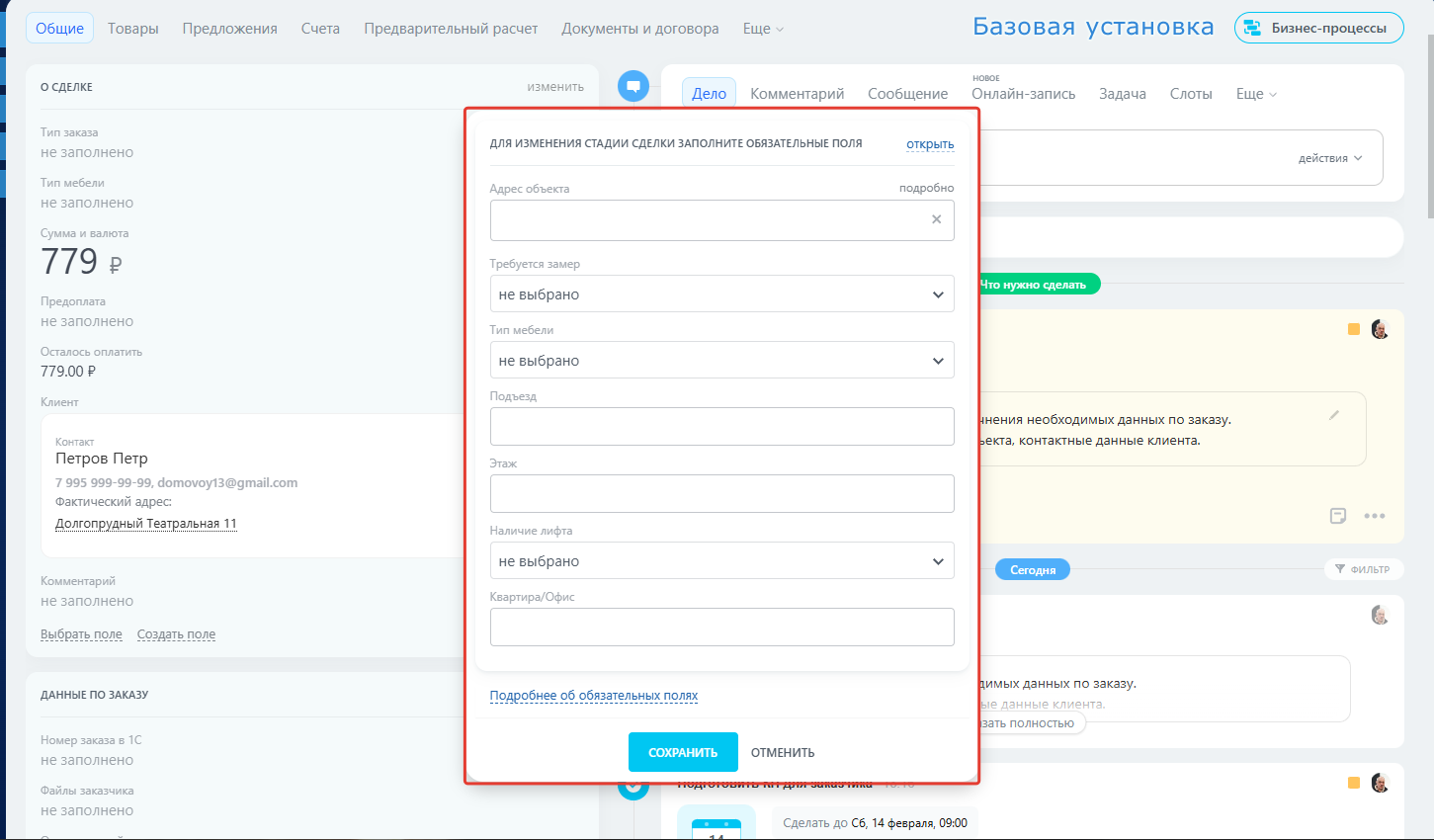Click the orange color marker on the bottom card

click(1354, 783)
